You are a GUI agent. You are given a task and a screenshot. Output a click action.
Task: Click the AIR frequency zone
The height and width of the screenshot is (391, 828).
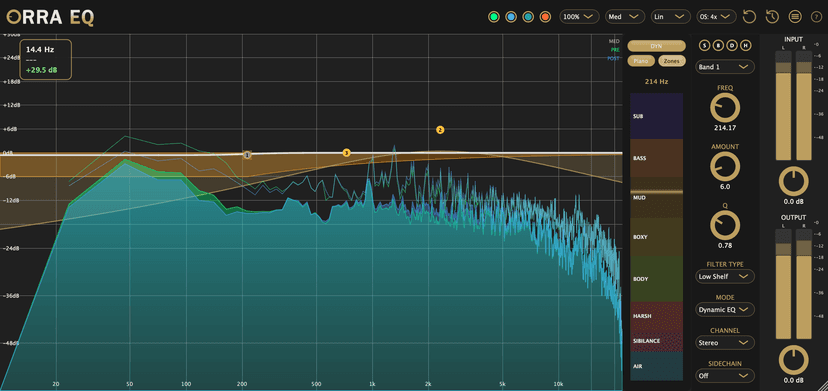point(656,366)
